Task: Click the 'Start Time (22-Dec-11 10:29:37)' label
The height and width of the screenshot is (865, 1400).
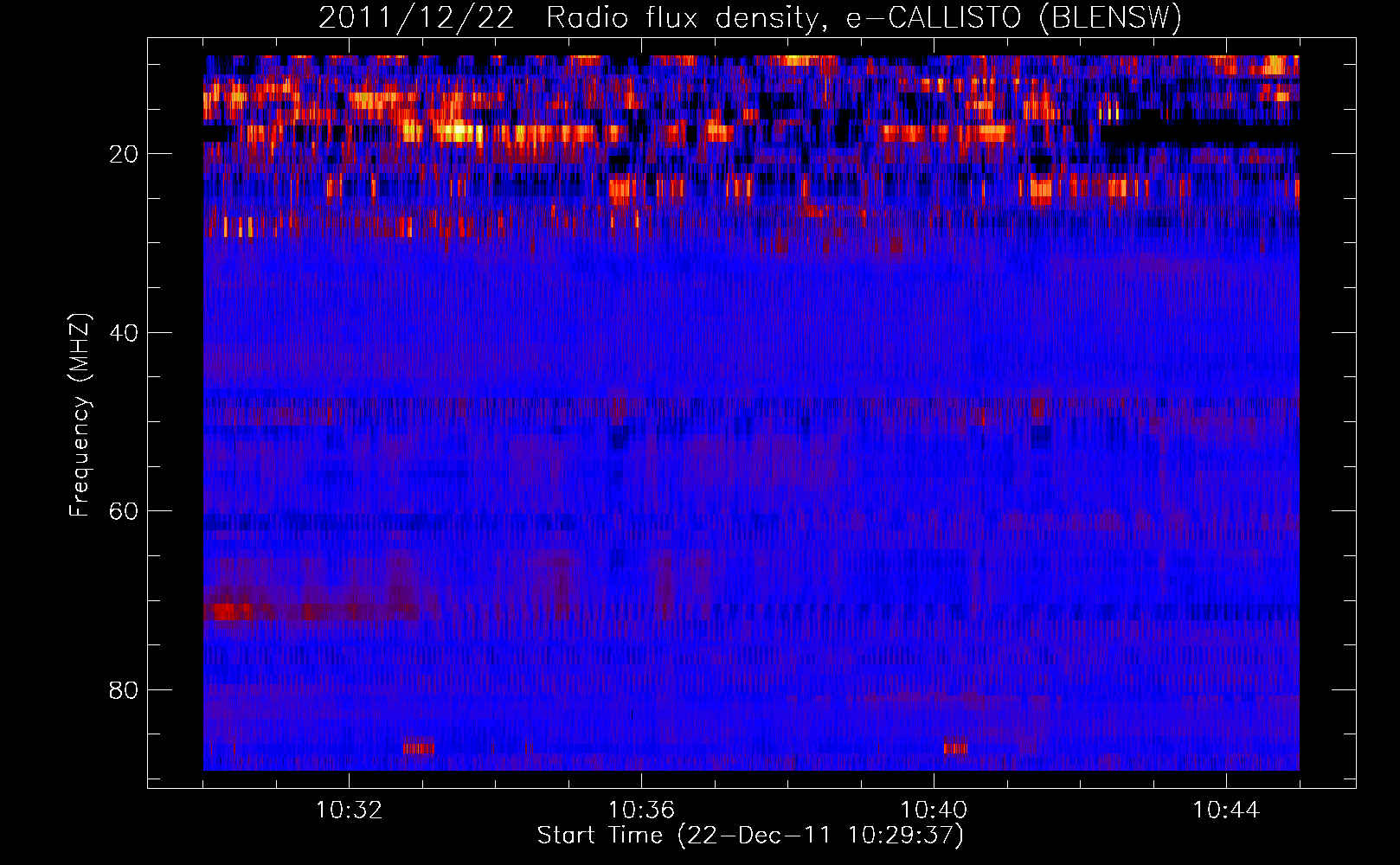Action: click(750, 836)
